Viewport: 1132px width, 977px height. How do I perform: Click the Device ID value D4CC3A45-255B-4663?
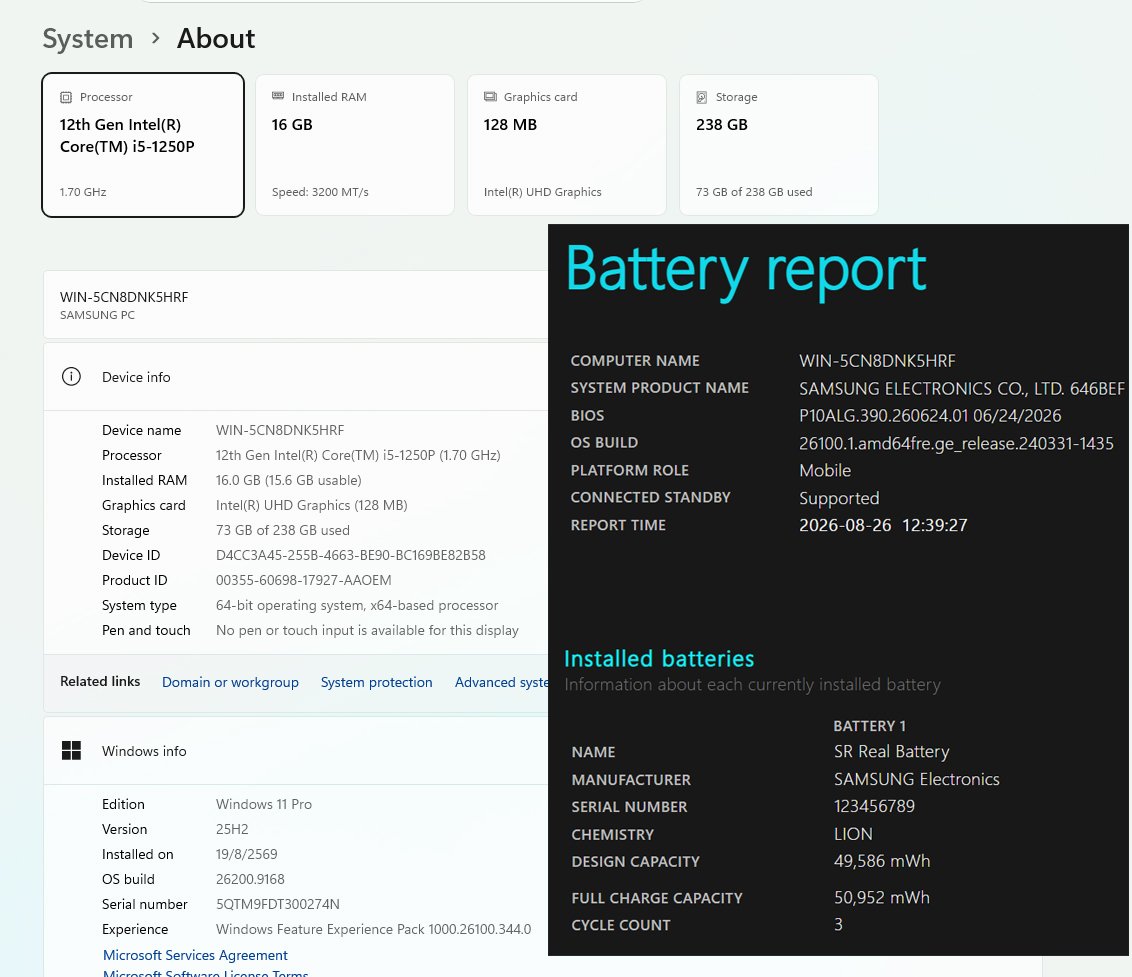click(x=350, y=555)
